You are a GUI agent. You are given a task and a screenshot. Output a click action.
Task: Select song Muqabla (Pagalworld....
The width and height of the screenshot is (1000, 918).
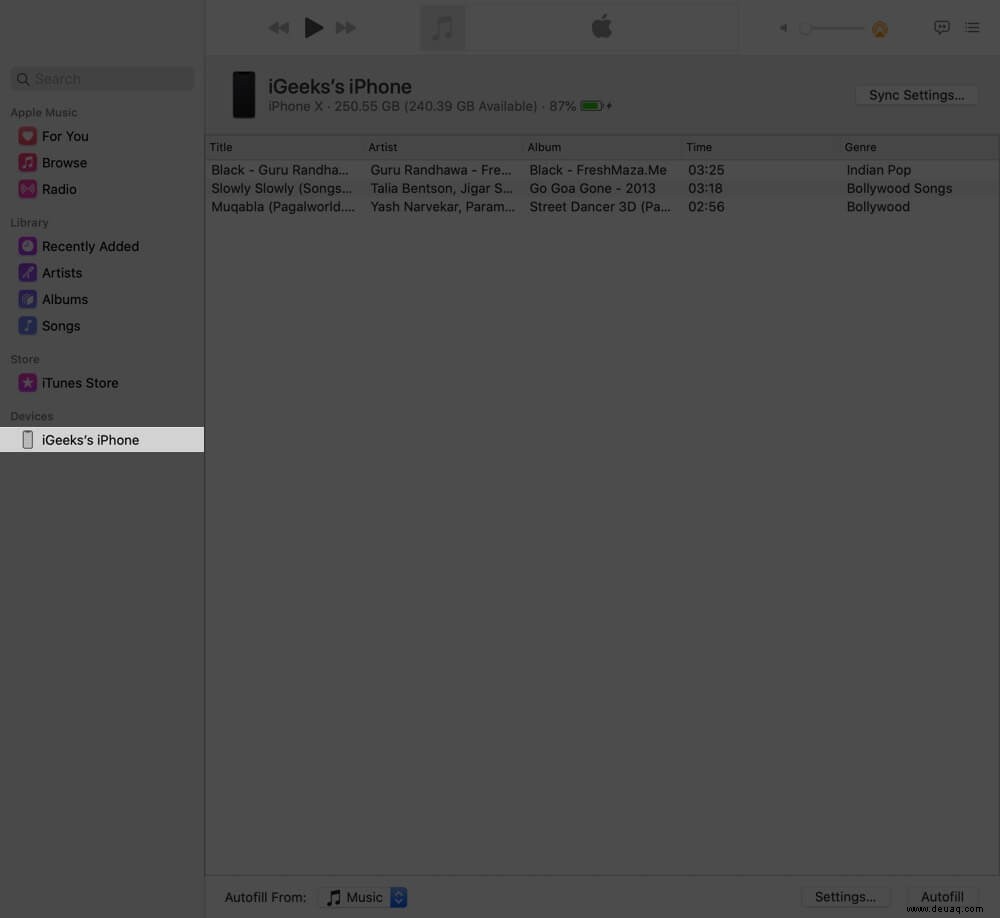[x=283, y=207]
